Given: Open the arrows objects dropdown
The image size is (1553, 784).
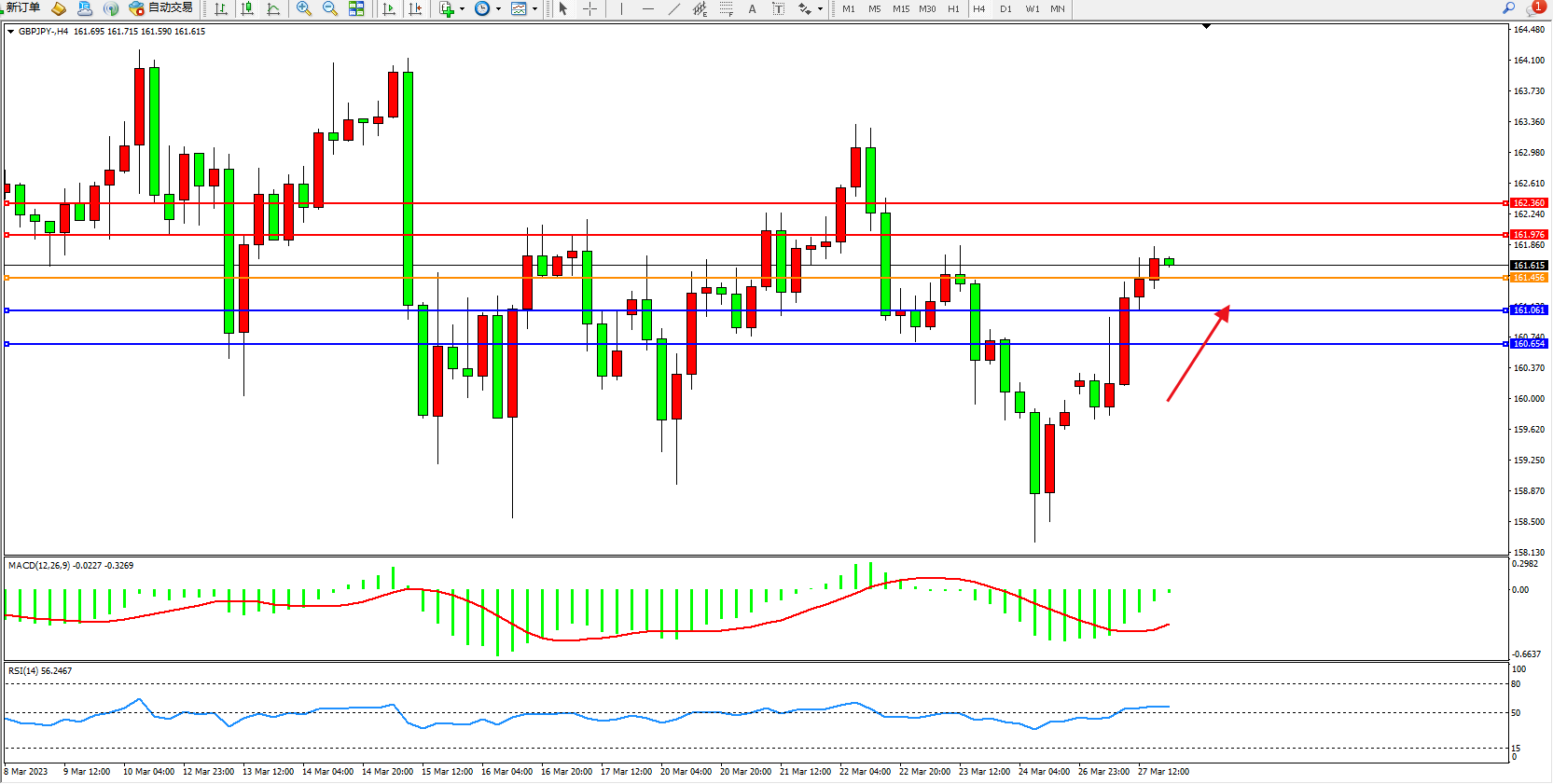Looking at the screenshot, I should coord(820,9).
